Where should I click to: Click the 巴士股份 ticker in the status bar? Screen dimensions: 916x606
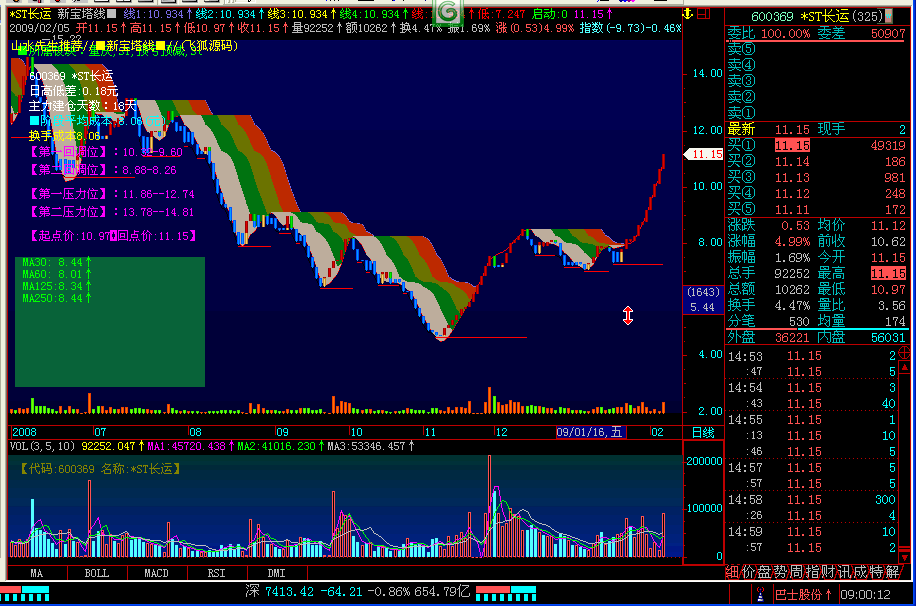click(x=803, y=594)
